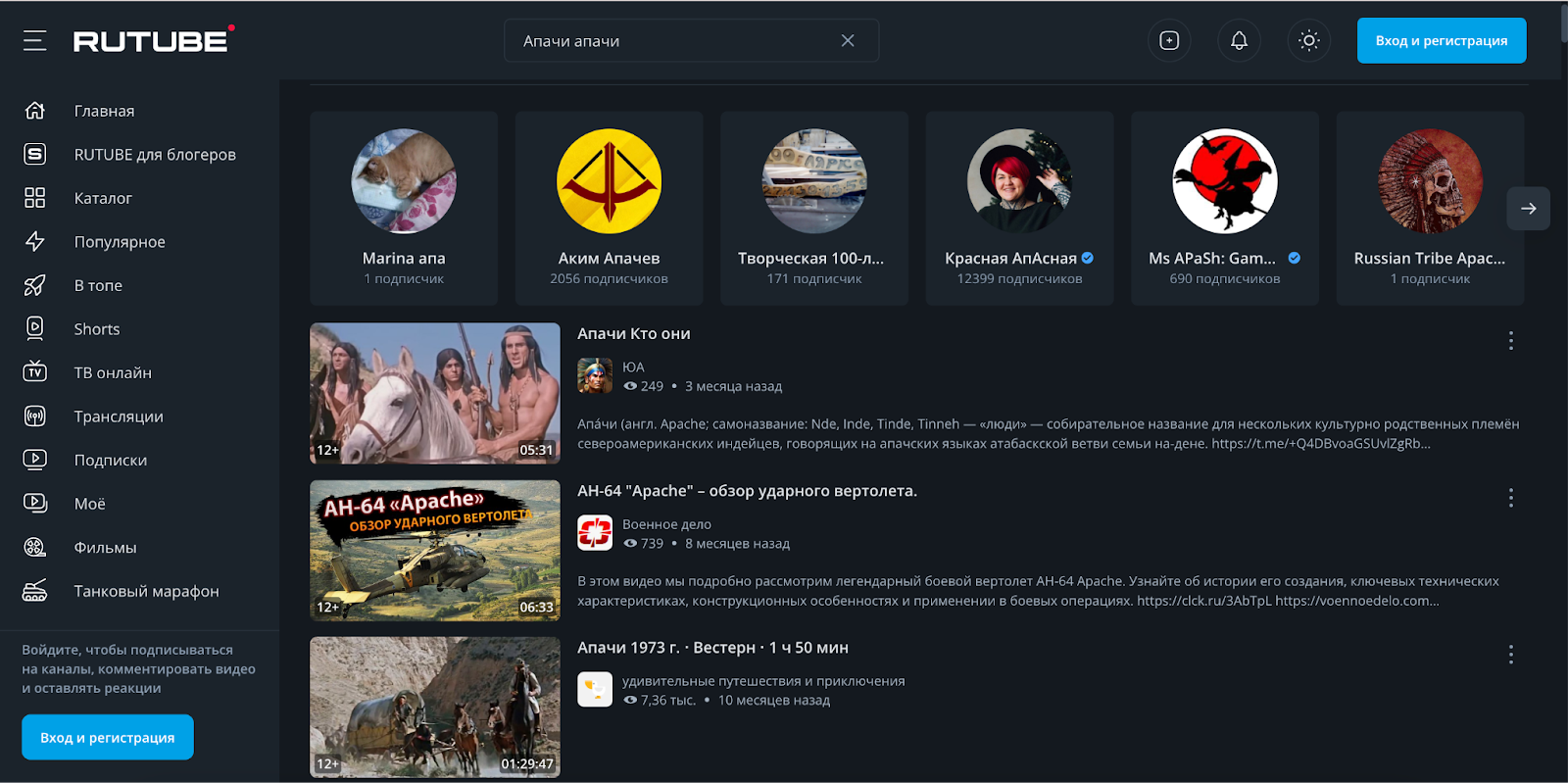The image size is (1568, 783).
Task: Open options menu for Апачи 1973 video
Action: [x=1510, y=655]
